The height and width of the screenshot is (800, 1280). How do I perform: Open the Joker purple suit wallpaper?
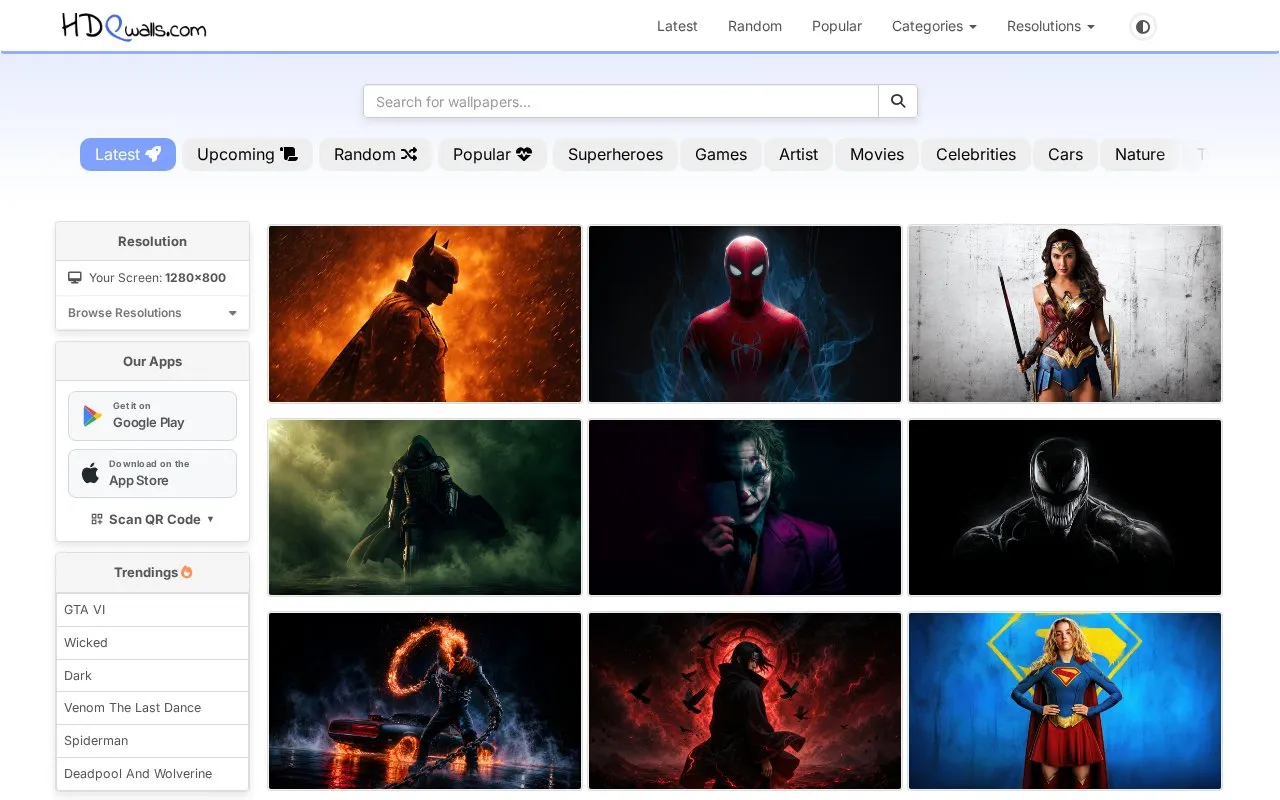click(745, 507)
